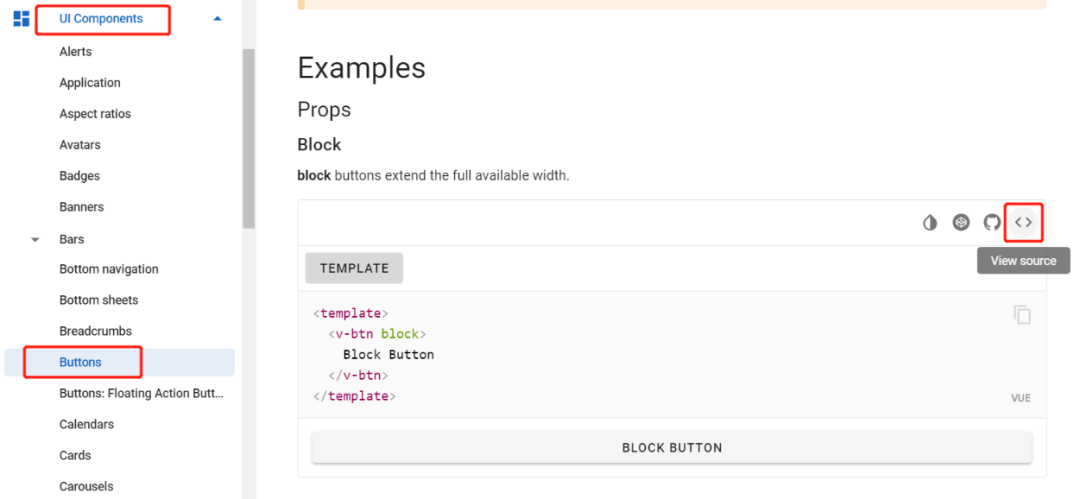Open GitHub source icon
This screenshot has width=1080, height=499.
coord(992,223)
